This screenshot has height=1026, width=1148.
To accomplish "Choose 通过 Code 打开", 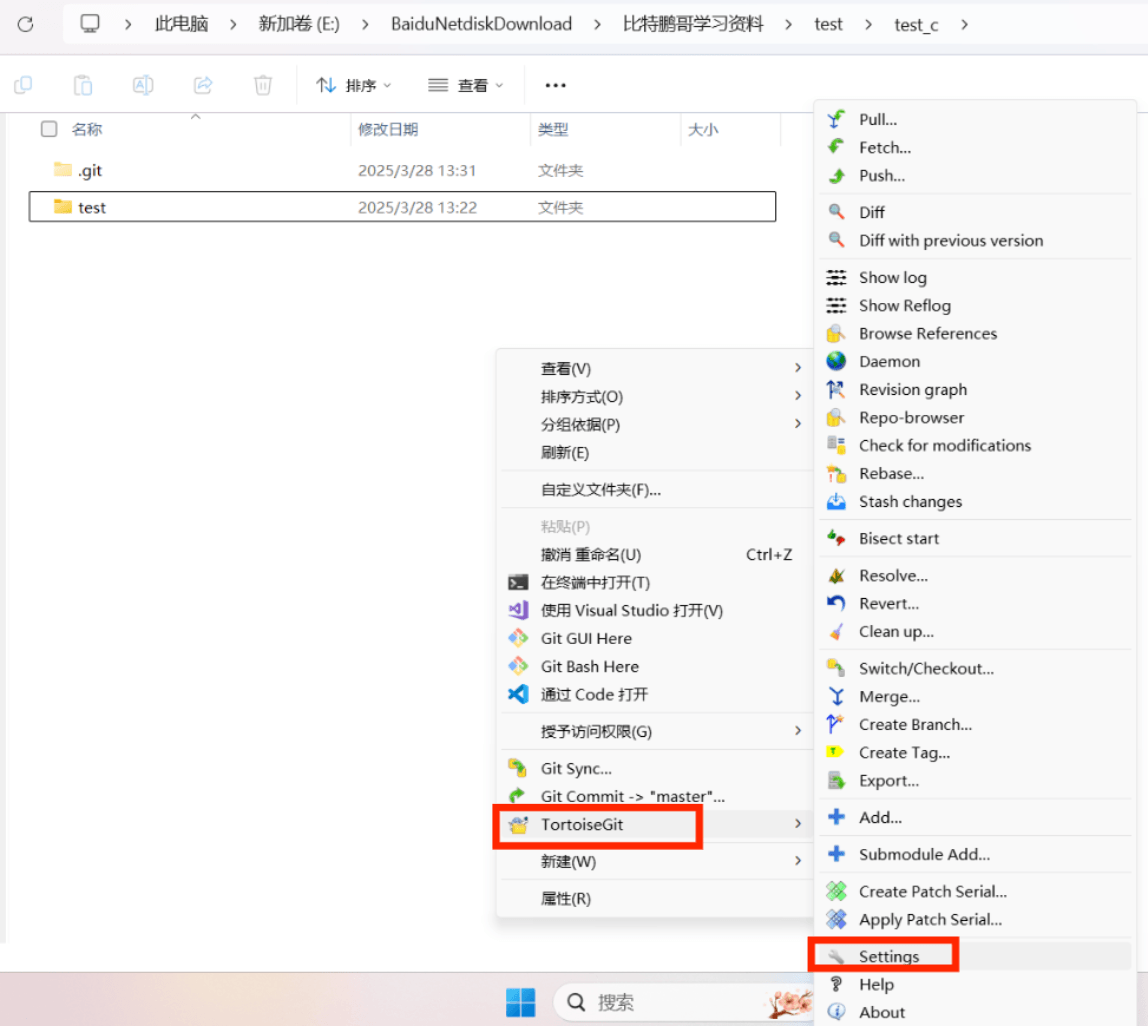I will (655, 694).
